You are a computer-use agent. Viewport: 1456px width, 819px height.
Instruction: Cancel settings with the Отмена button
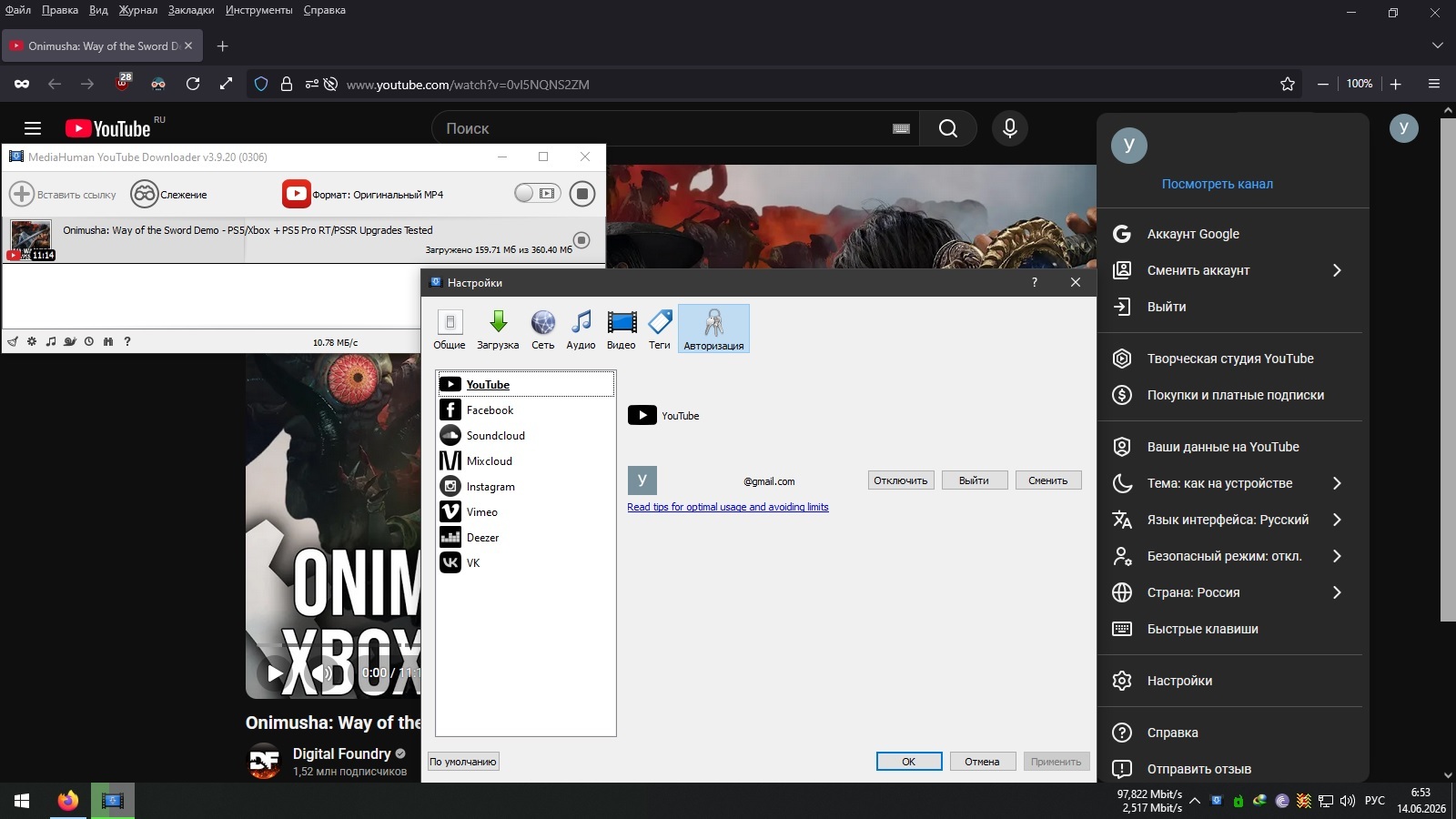coord(982,762)
